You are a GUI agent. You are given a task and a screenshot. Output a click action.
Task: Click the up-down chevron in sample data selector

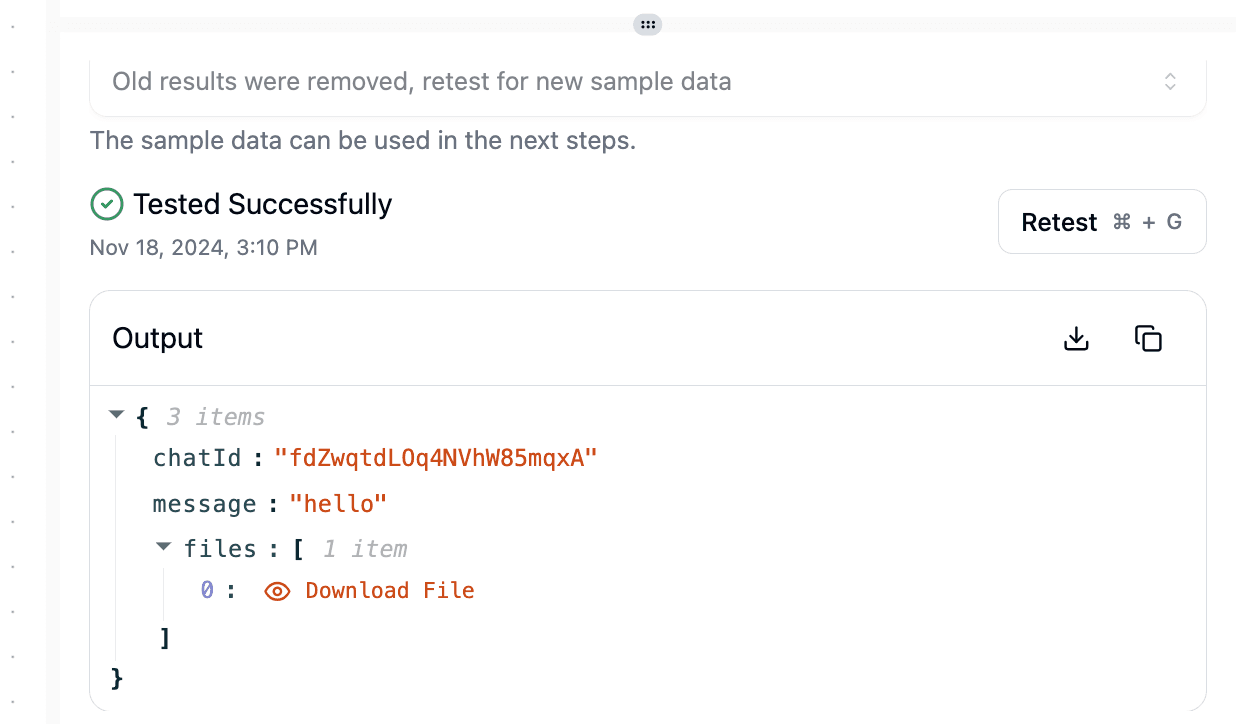click(1170, 82)
